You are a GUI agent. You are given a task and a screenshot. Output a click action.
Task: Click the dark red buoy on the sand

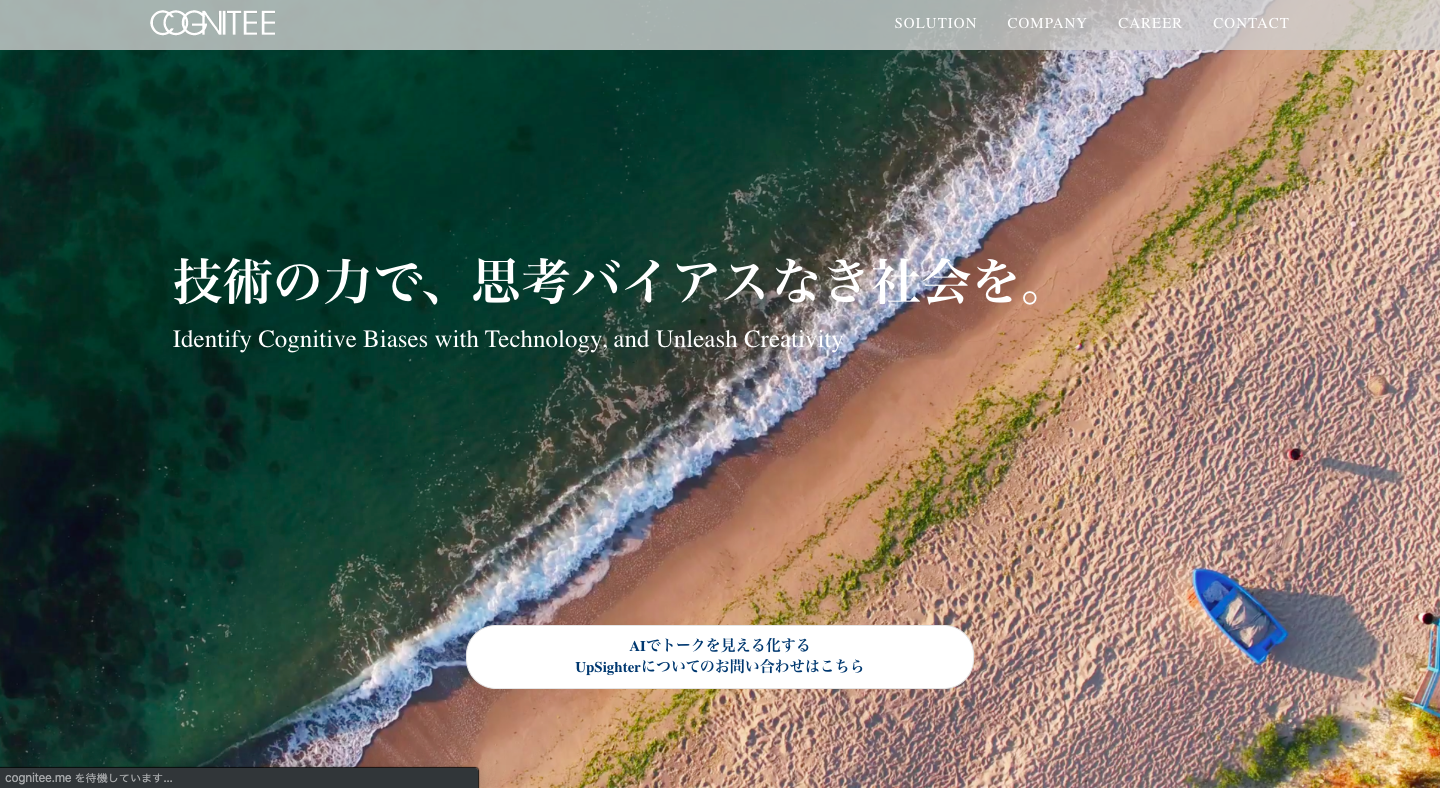tap(1294, 454)
